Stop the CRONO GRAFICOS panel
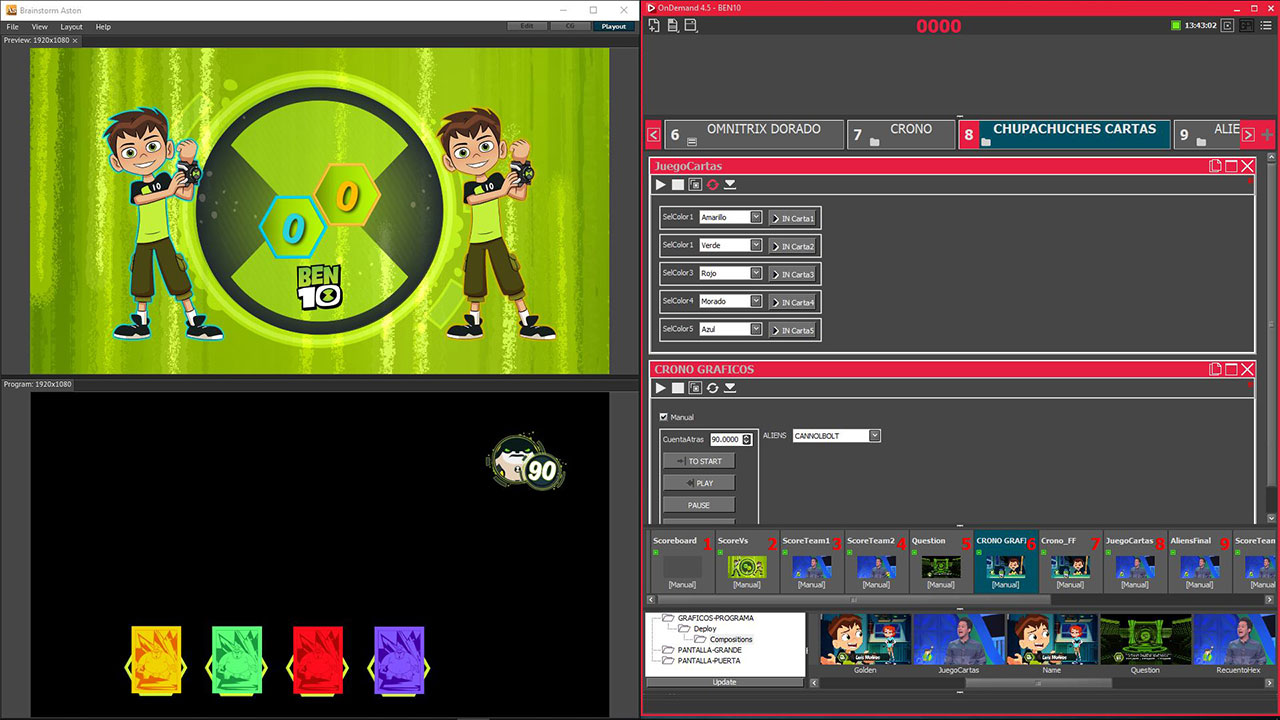 678,388
